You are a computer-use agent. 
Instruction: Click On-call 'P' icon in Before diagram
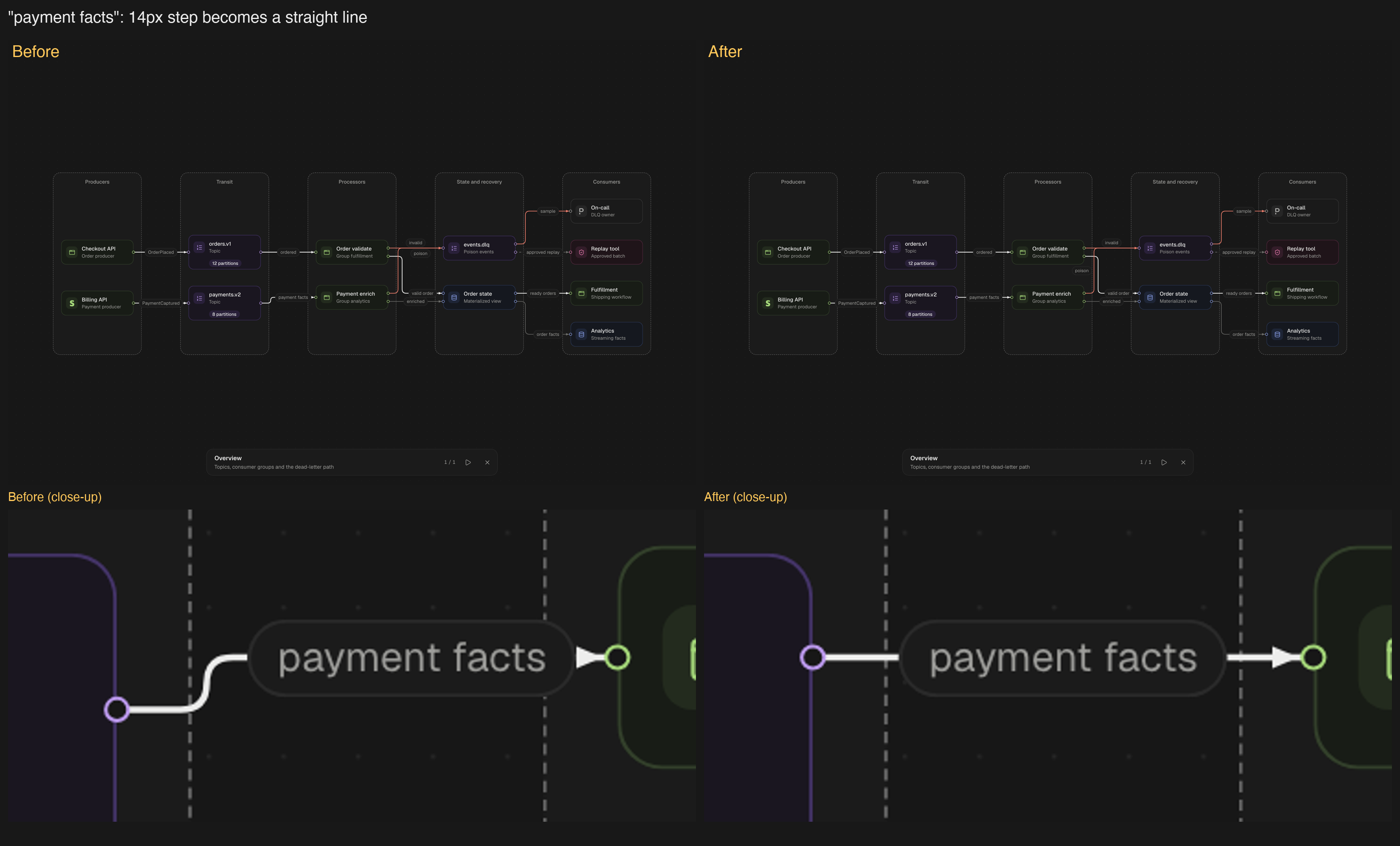(x=581, y=211)
